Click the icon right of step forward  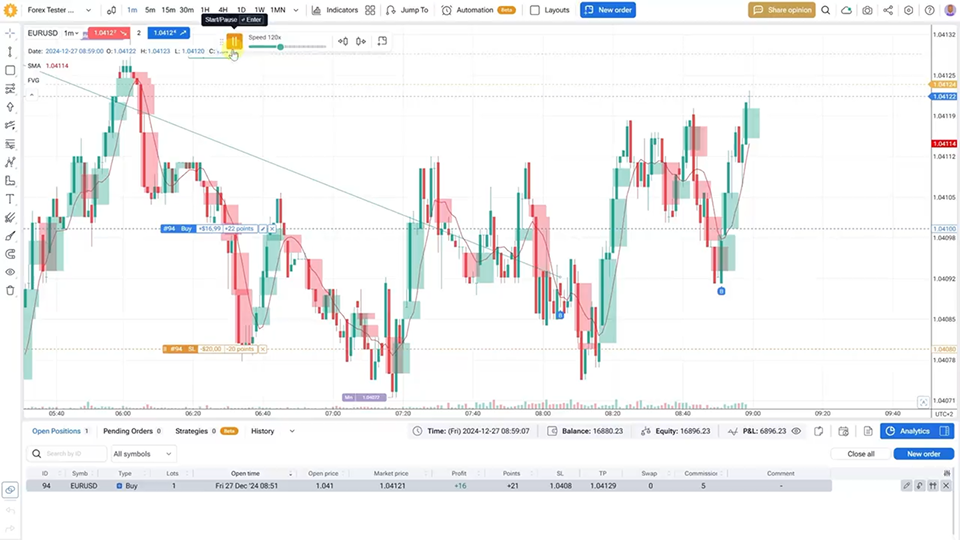(x=382, y=41)
